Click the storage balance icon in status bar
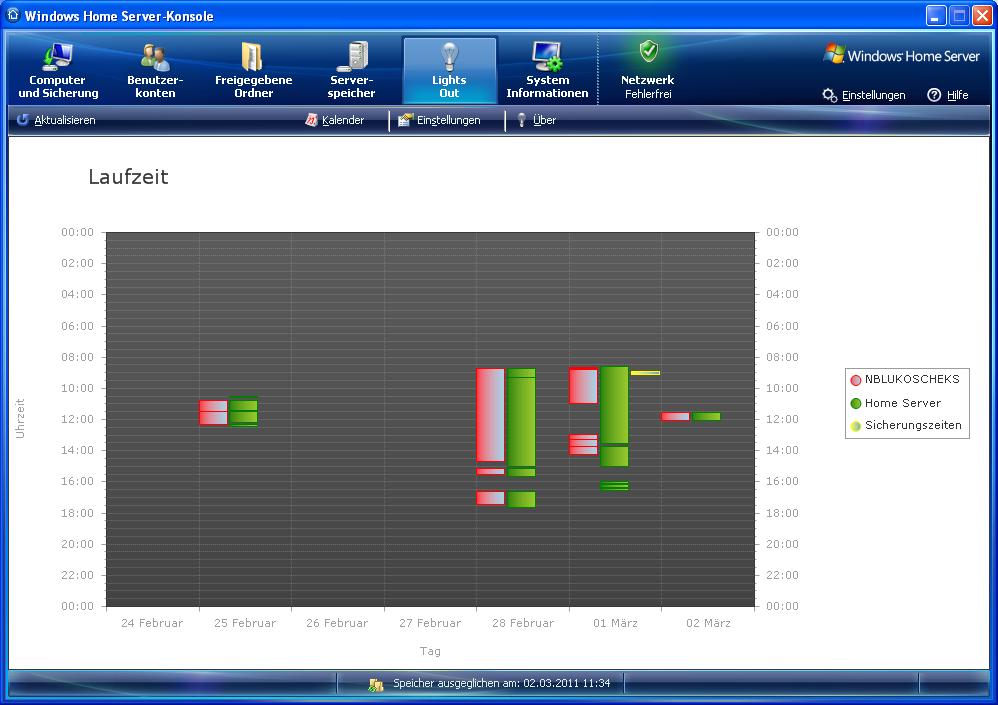This screenshot has height=705, width=998. [x=376, y=684]
